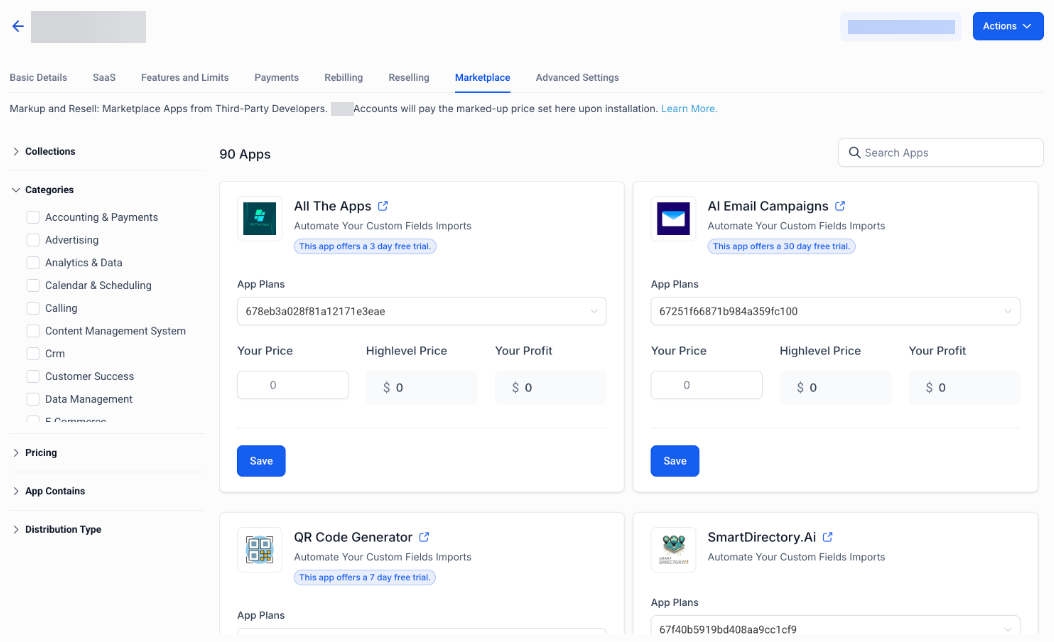The image size is (1054, 642).
Task: Check the Accounting & Payments category
Action: tap(33, 217)
